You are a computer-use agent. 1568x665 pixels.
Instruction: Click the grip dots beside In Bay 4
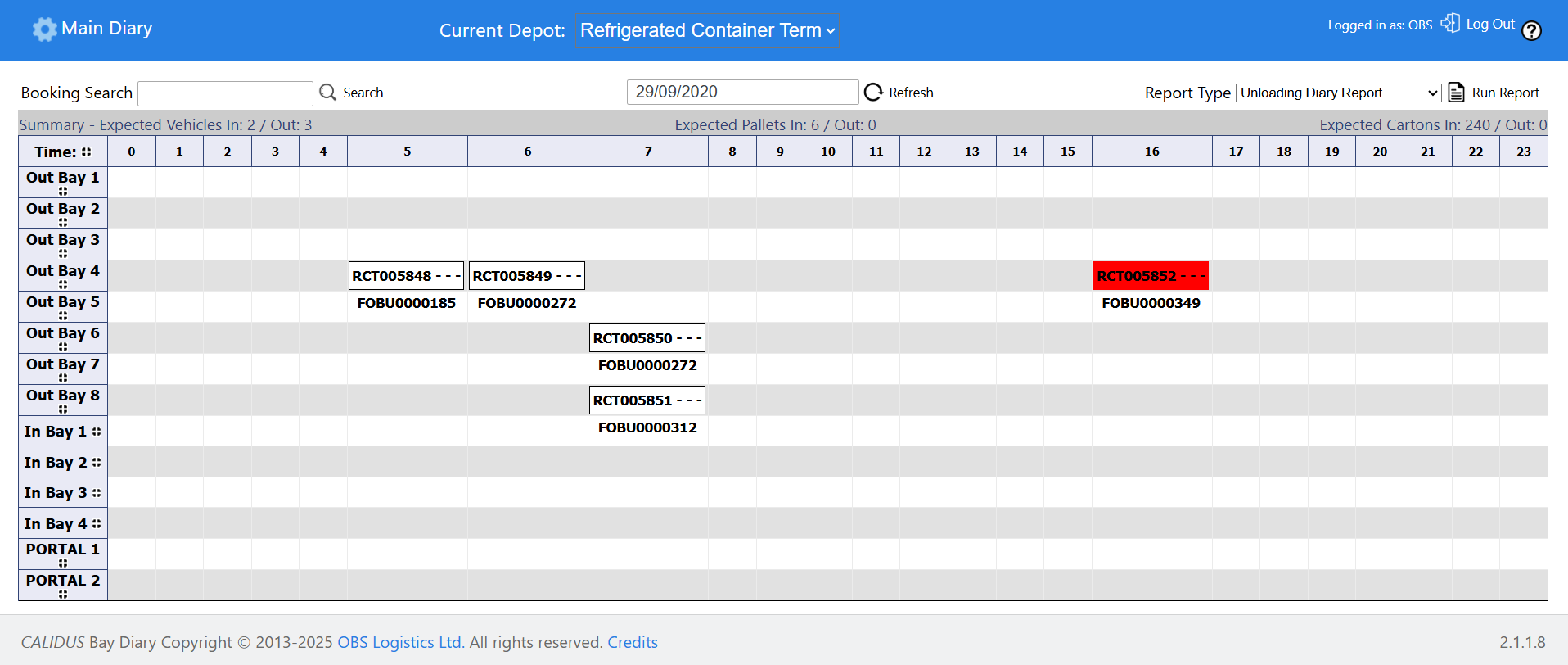(97, 524)
